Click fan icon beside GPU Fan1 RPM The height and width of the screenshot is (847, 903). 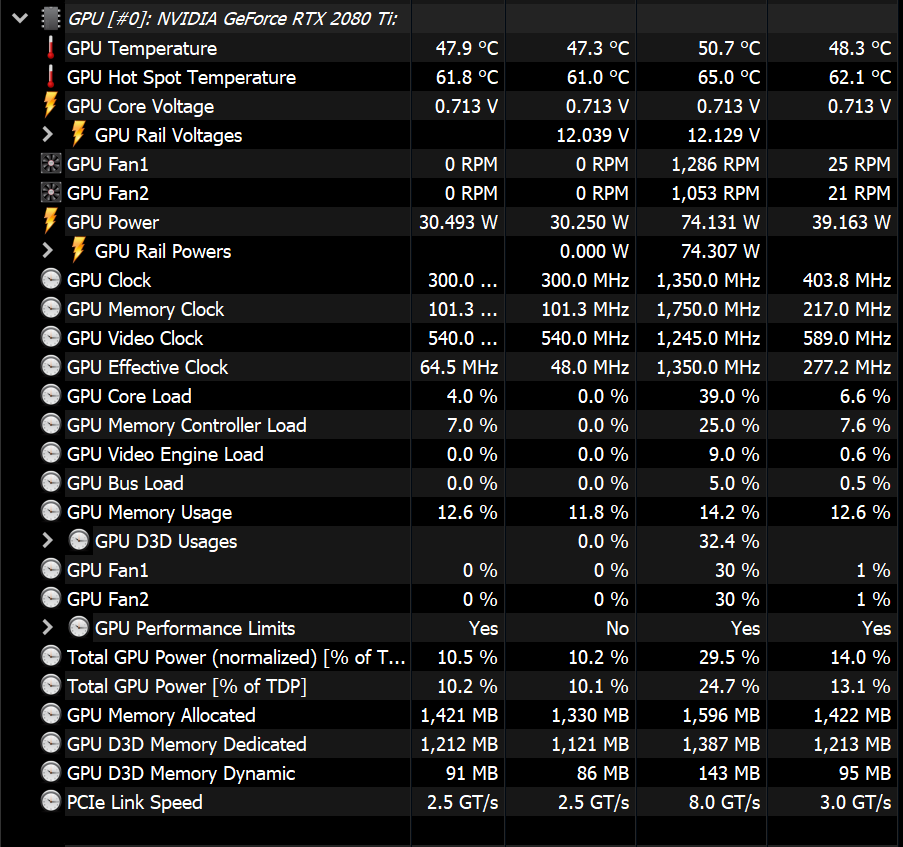51,164
